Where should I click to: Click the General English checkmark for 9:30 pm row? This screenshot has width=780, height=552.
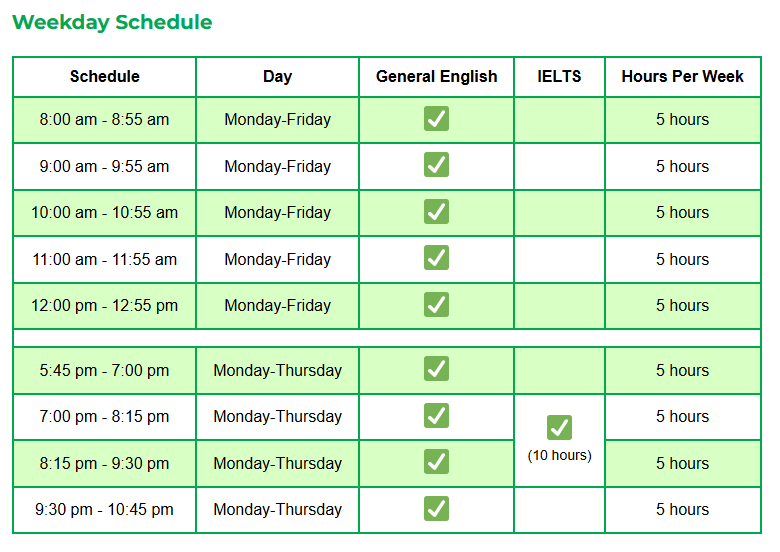[x=436, y=509]
